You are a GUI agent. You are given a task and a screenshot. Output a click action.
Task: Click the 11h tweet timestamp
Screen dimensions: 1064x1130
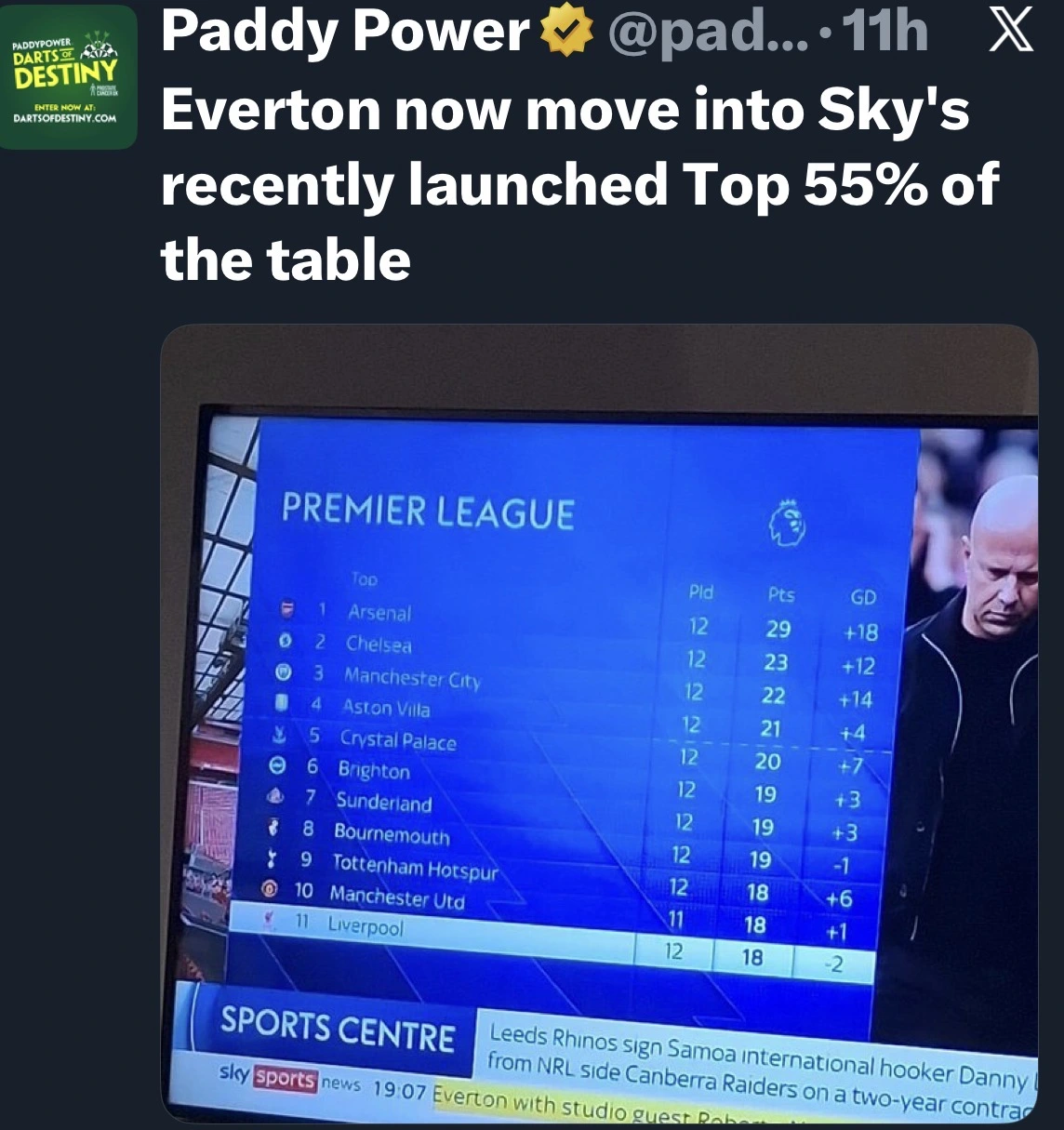(885, 33)
